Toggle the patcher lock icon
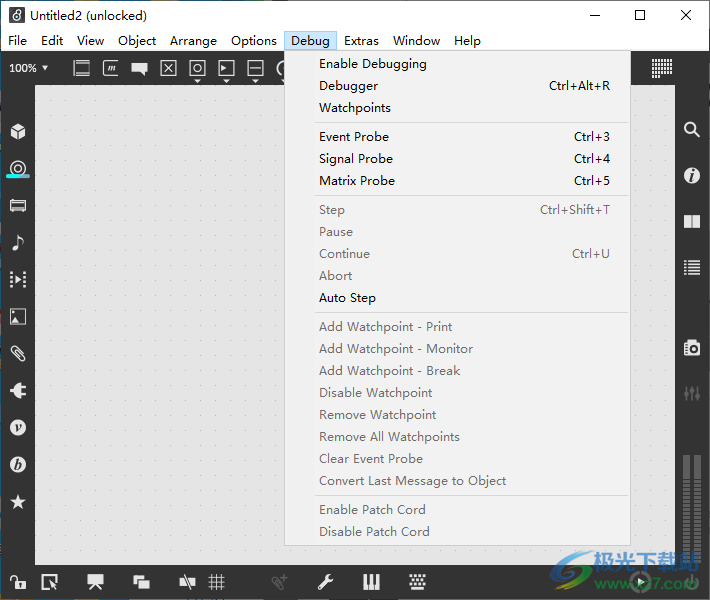The height and width of the screenshot is (600, 710). click(x=18, y=582)
